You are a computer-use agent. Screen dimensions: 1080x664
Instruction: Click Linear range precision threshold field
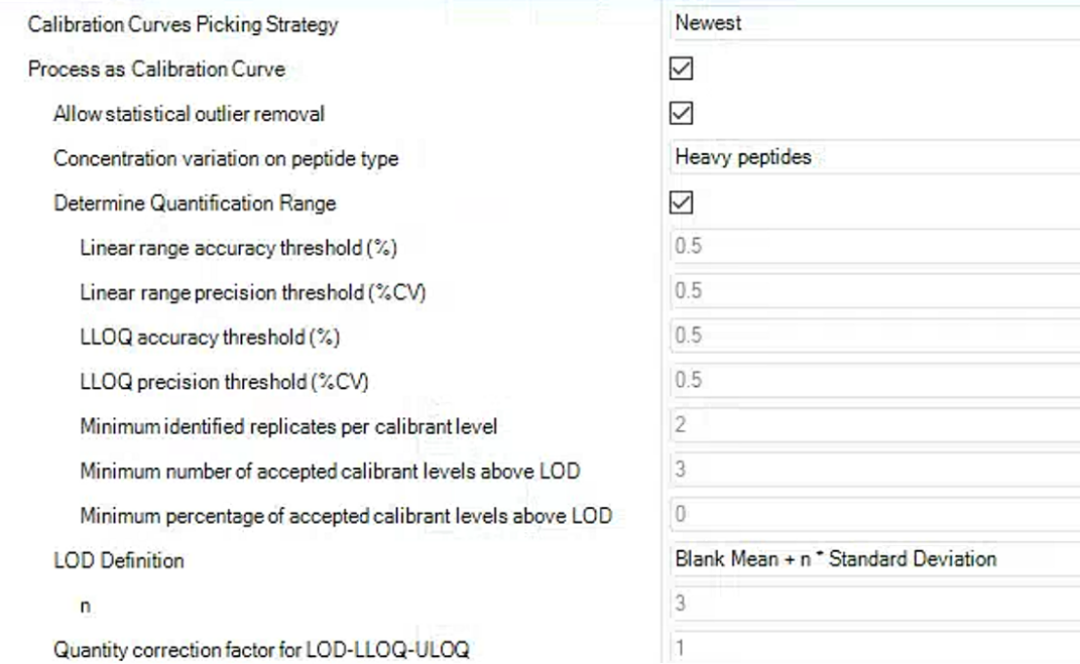click(875, 291)
